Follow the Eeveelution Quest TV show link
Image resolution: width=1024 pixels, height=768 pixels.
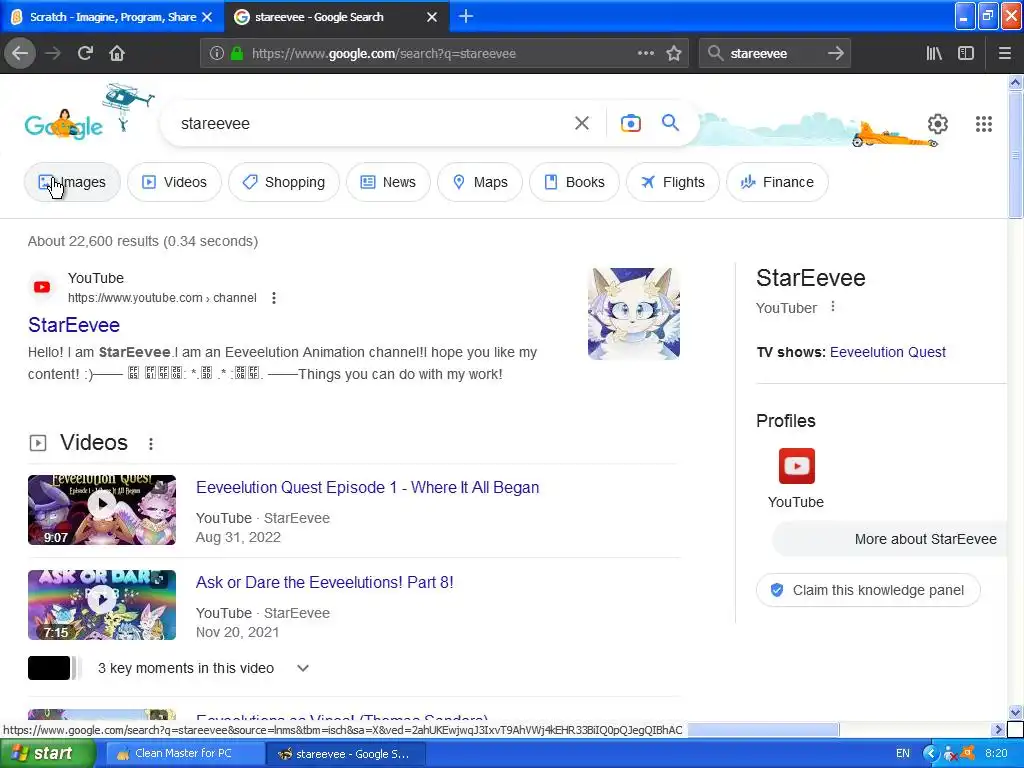click(x=888, y=352)
